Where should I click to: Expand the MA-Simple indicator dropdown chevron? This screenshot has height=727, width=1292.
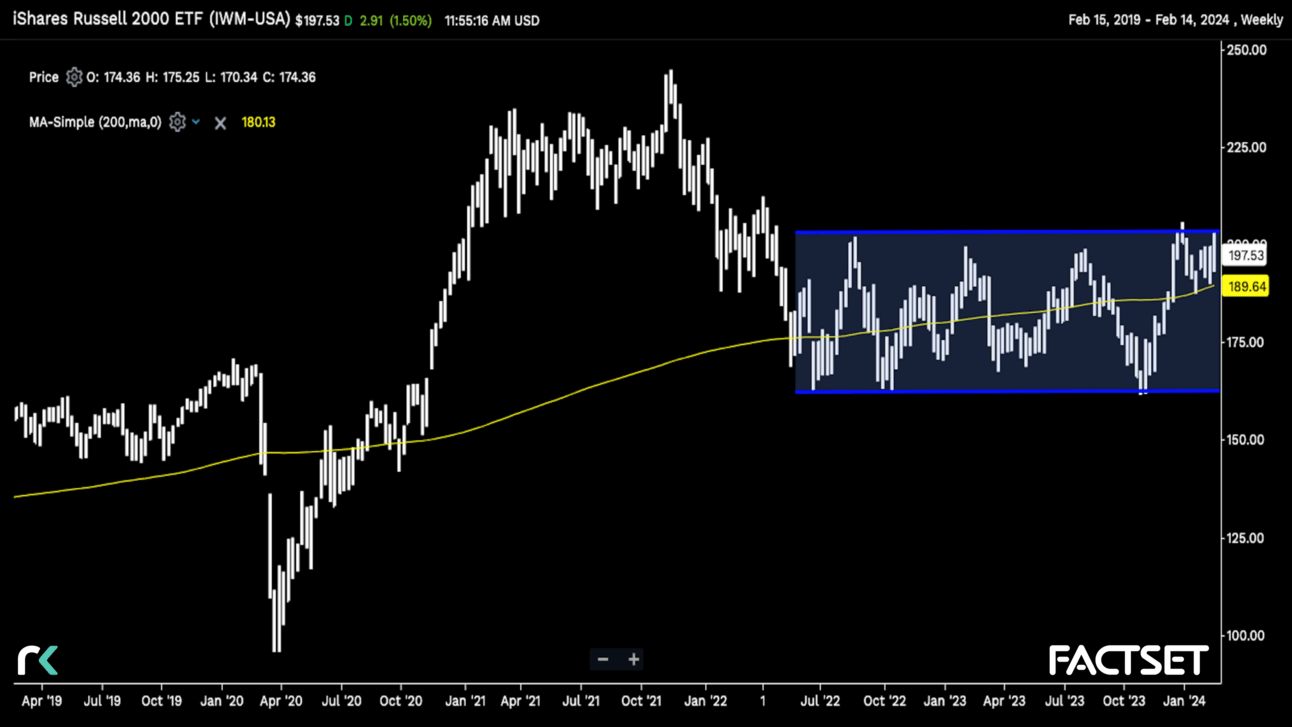click(196, 122)
